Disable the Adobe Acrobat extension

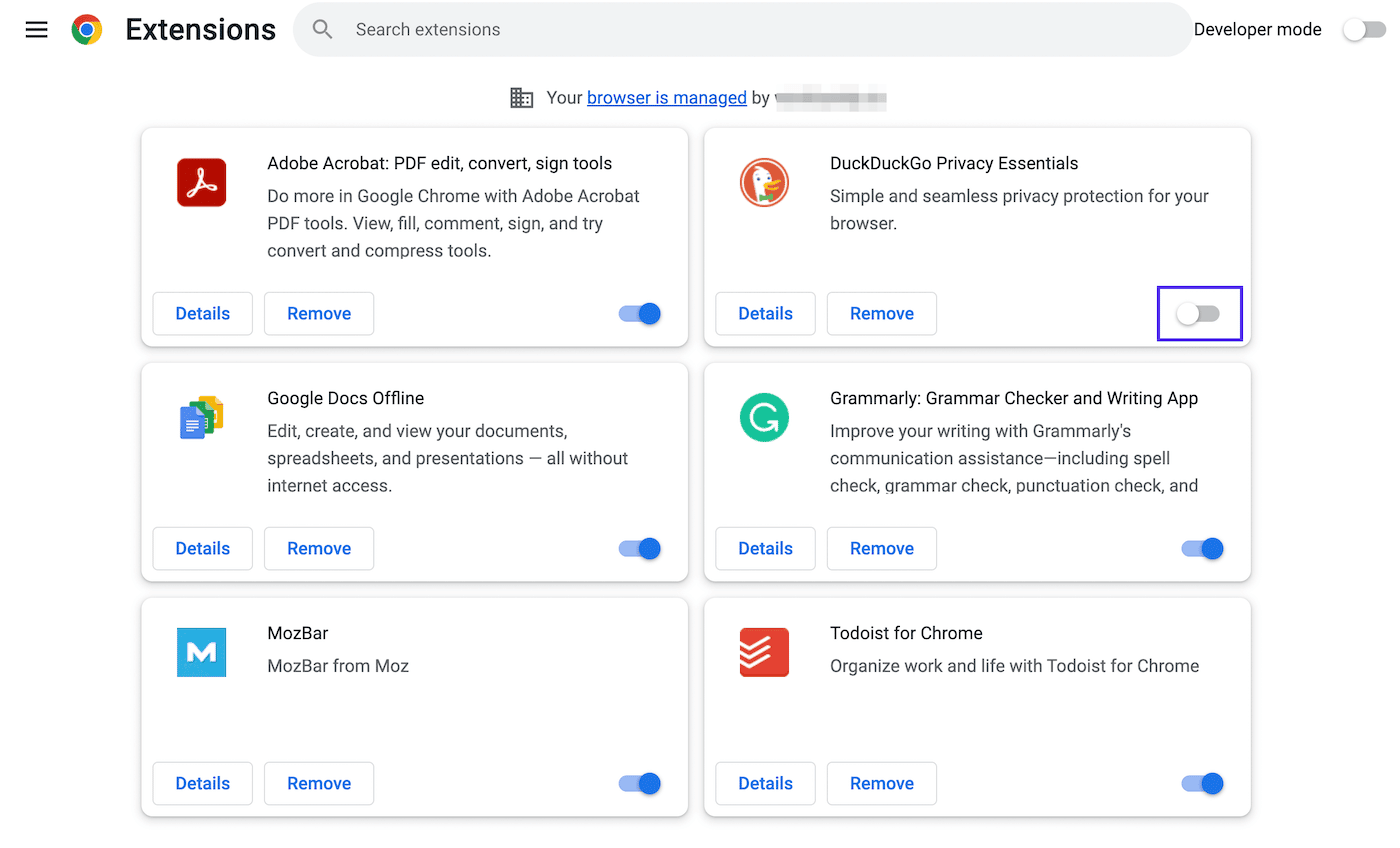tap(638, 313)
